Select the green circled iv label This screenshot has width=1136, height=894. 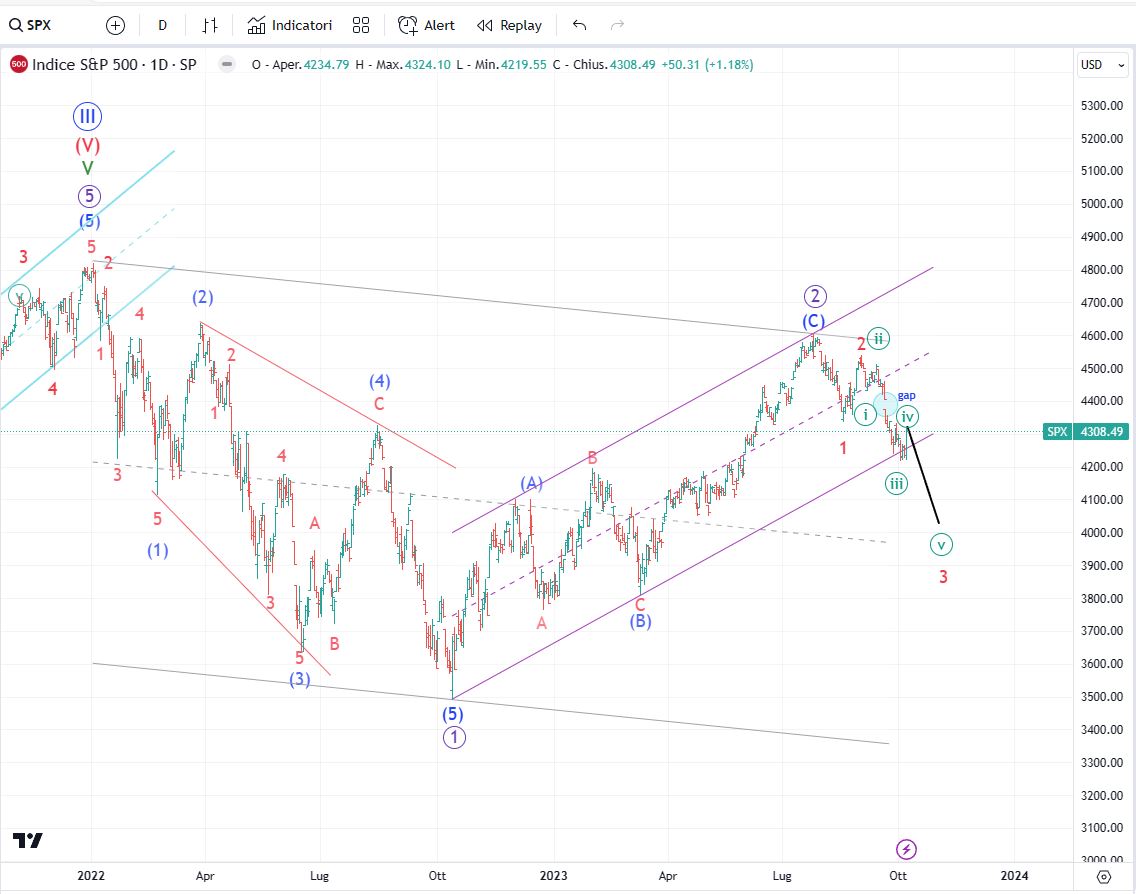point(907,417)
